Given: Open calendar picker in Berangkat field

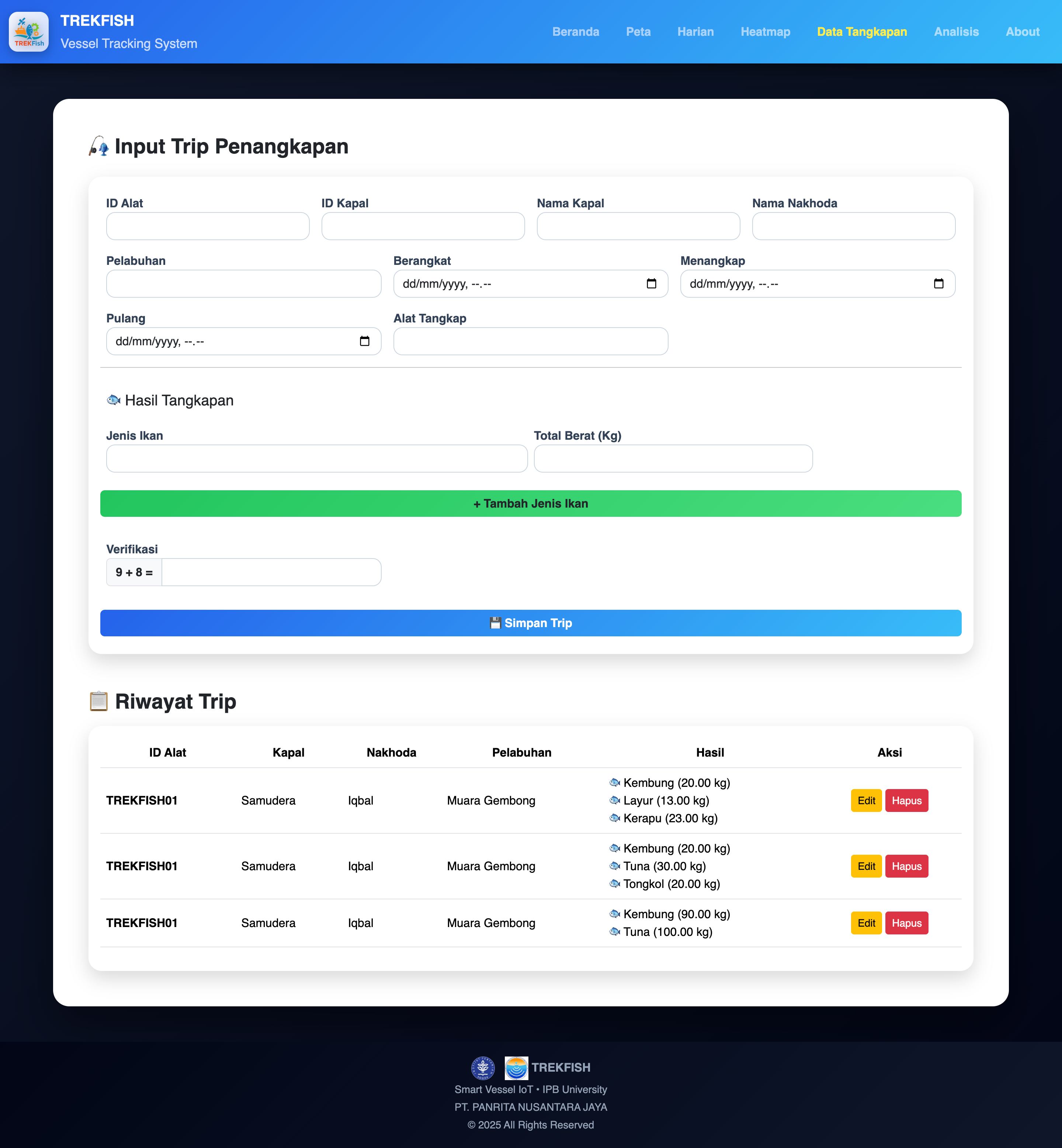Looking at the screenshot, I should pos(651,283).
